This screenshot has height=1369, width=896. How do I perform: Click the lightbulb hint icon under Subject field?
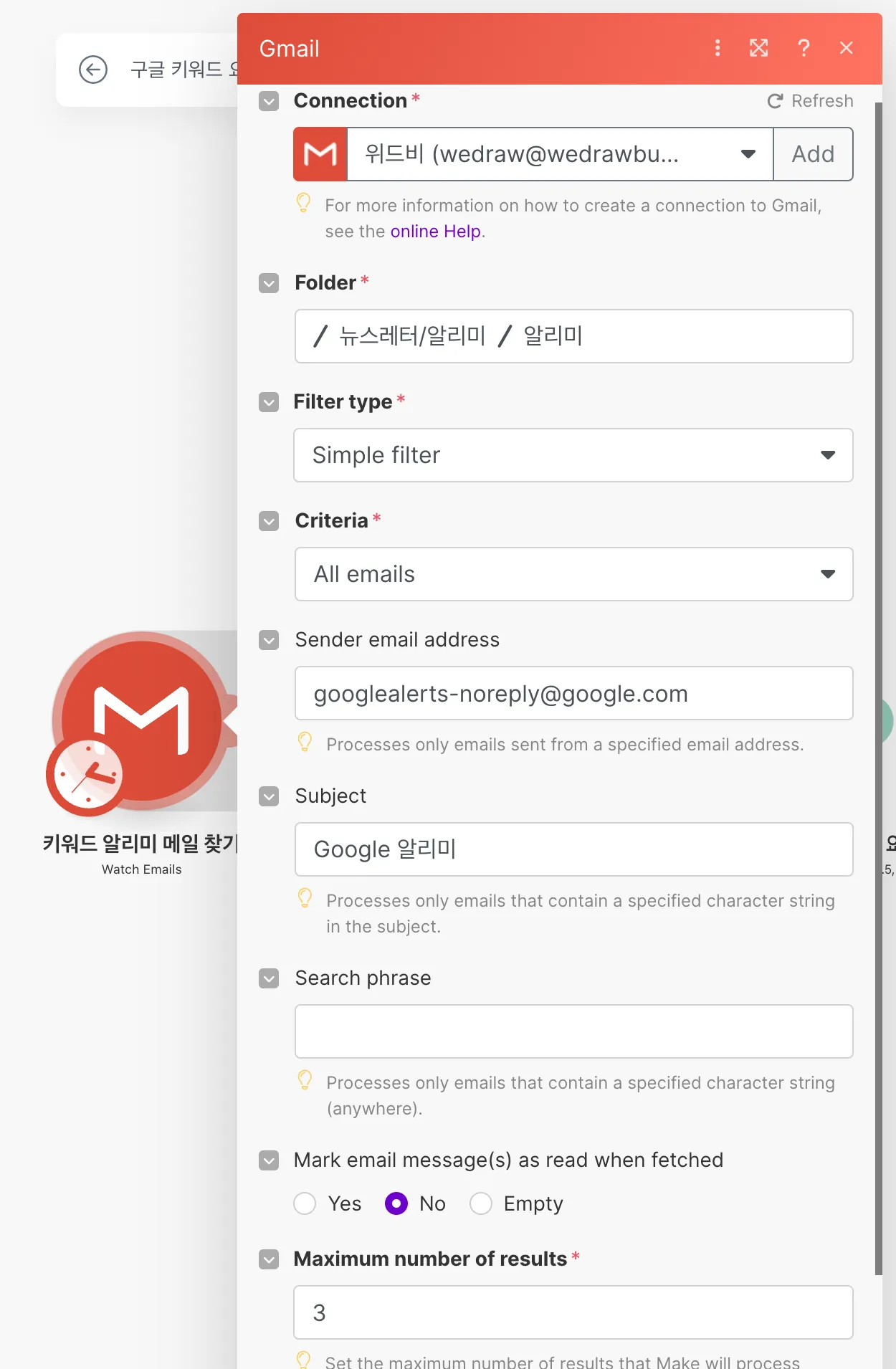[305, 898]
